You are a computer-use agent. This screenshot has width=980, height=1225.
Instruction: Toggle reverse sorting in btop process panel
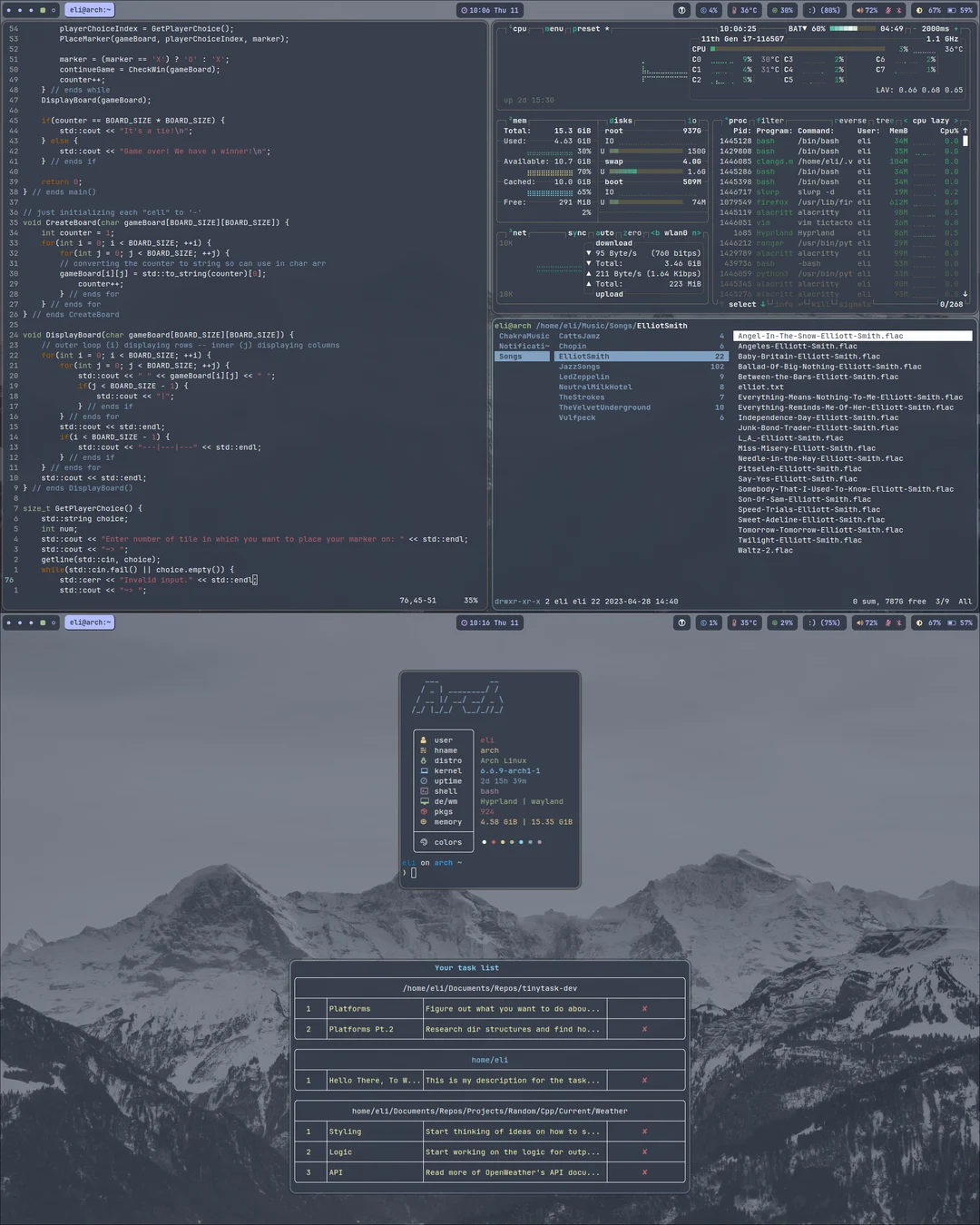pos(850,121)
